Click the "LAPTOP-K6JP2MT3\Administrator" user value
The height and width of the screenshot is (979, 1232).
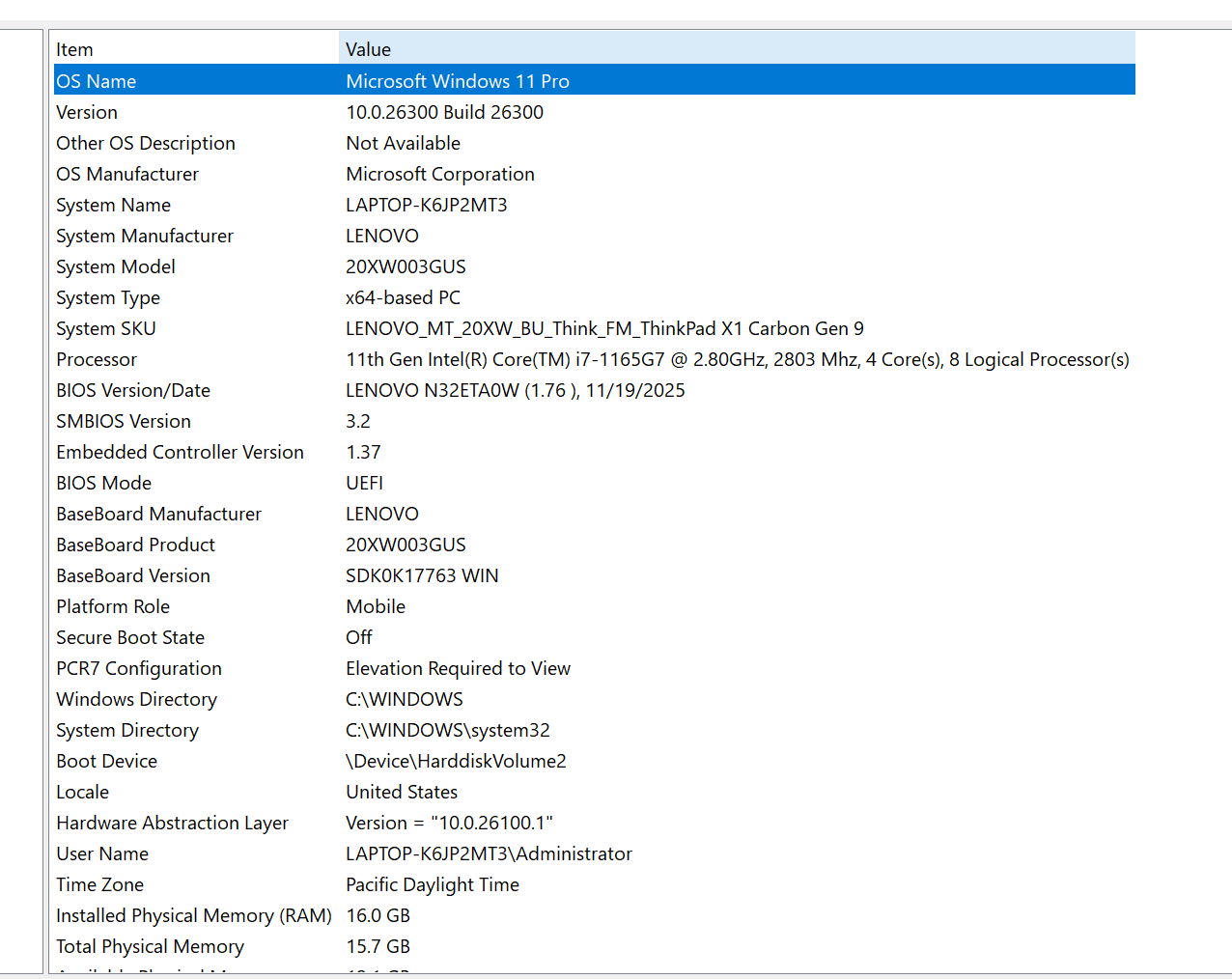click(x=489, y=853)
